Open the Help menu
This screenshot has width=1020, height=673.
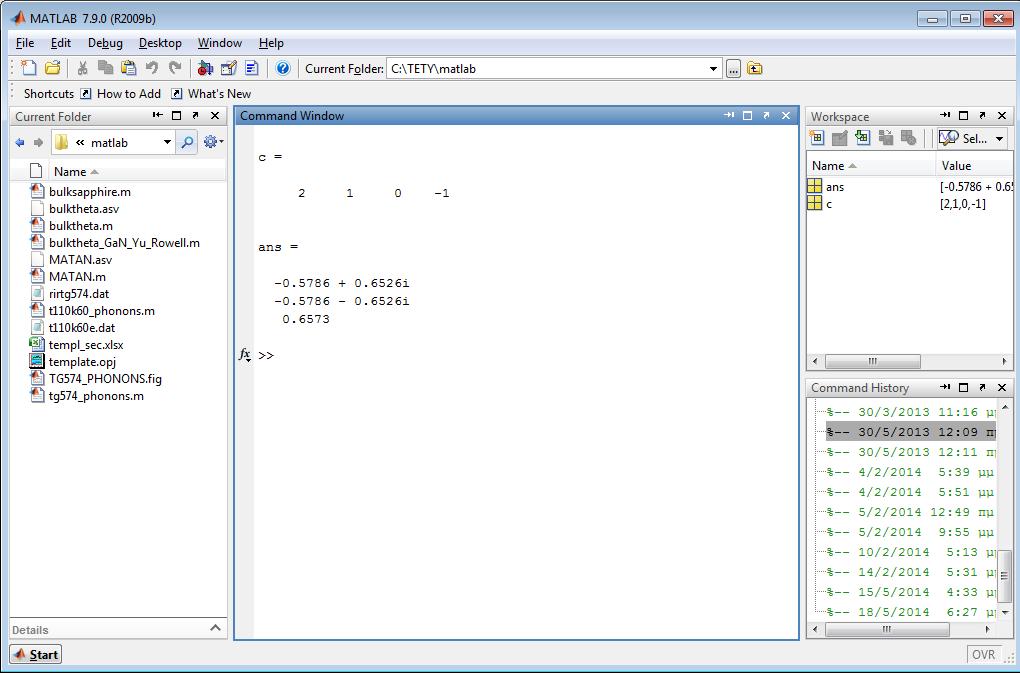(271, 43)
